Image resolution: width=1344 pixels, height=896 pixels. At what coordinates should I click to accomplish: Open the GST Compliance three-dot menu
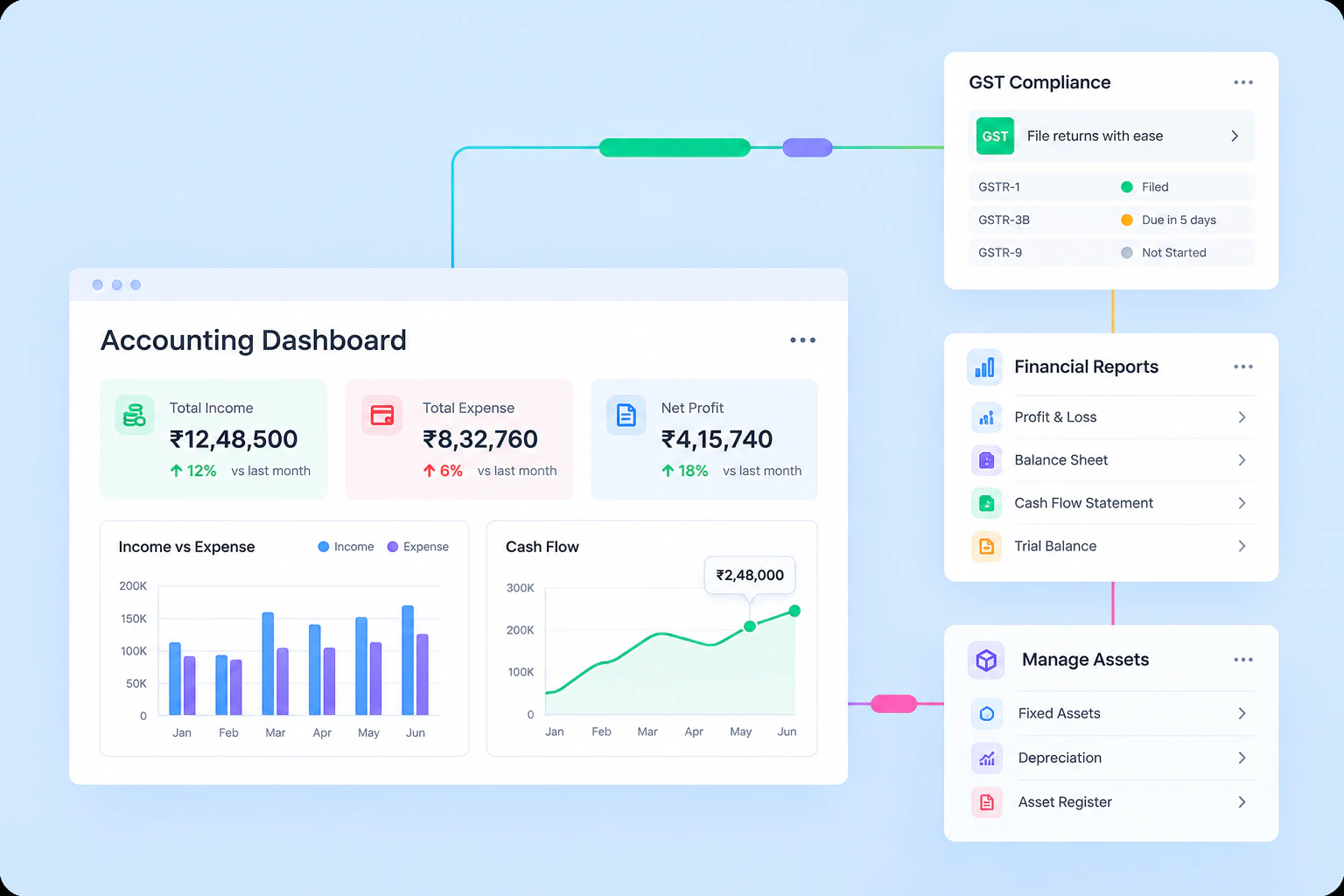click(1243, 82)
